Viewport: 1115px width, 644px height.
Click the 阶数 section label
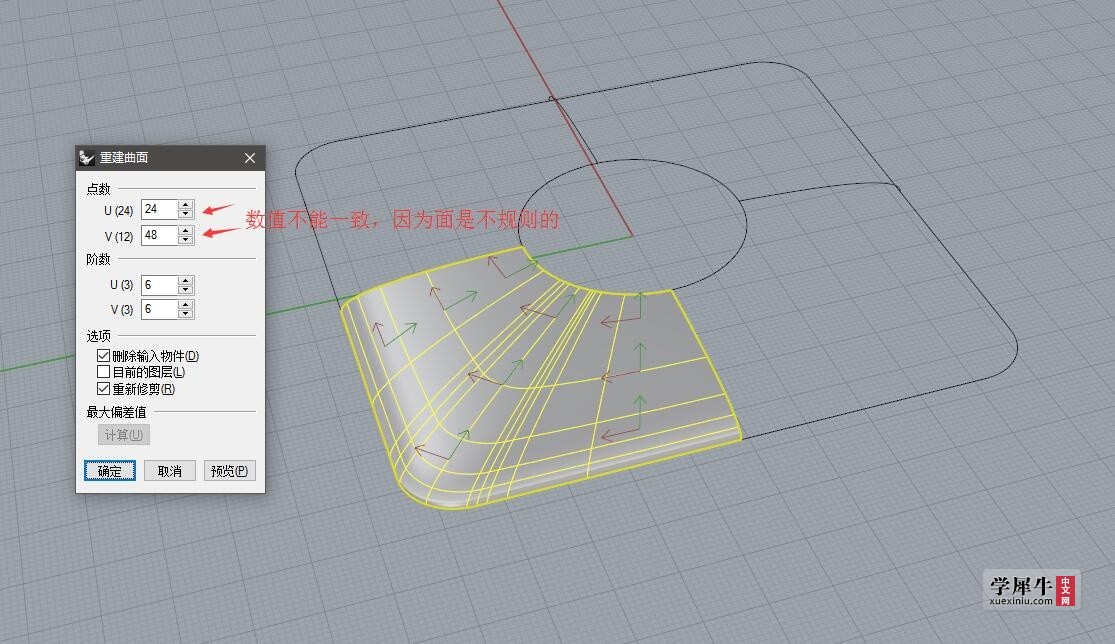pos(99,259)
